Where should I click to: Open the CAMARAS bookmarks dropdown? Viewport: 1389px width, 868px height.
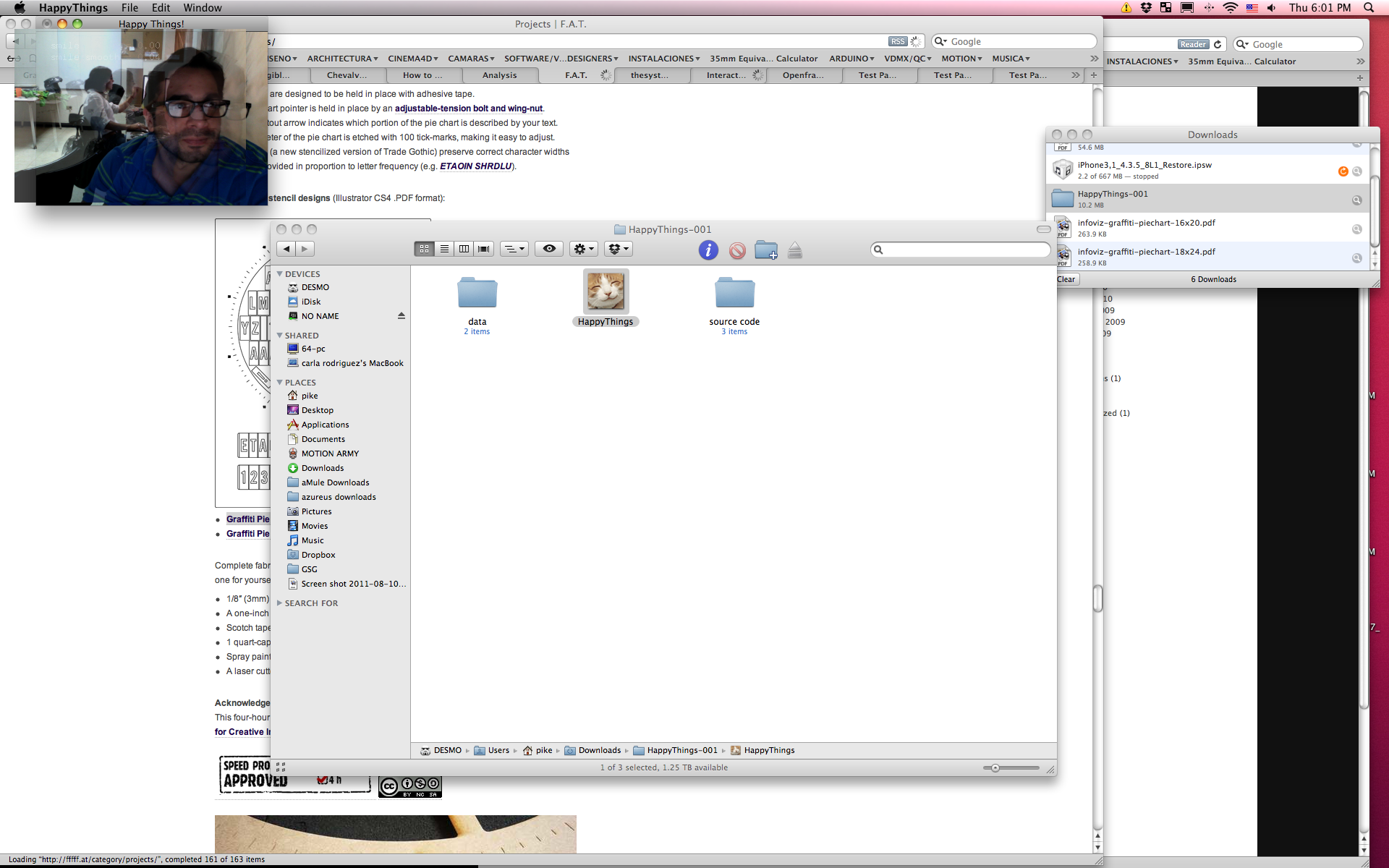pos(471,59)
